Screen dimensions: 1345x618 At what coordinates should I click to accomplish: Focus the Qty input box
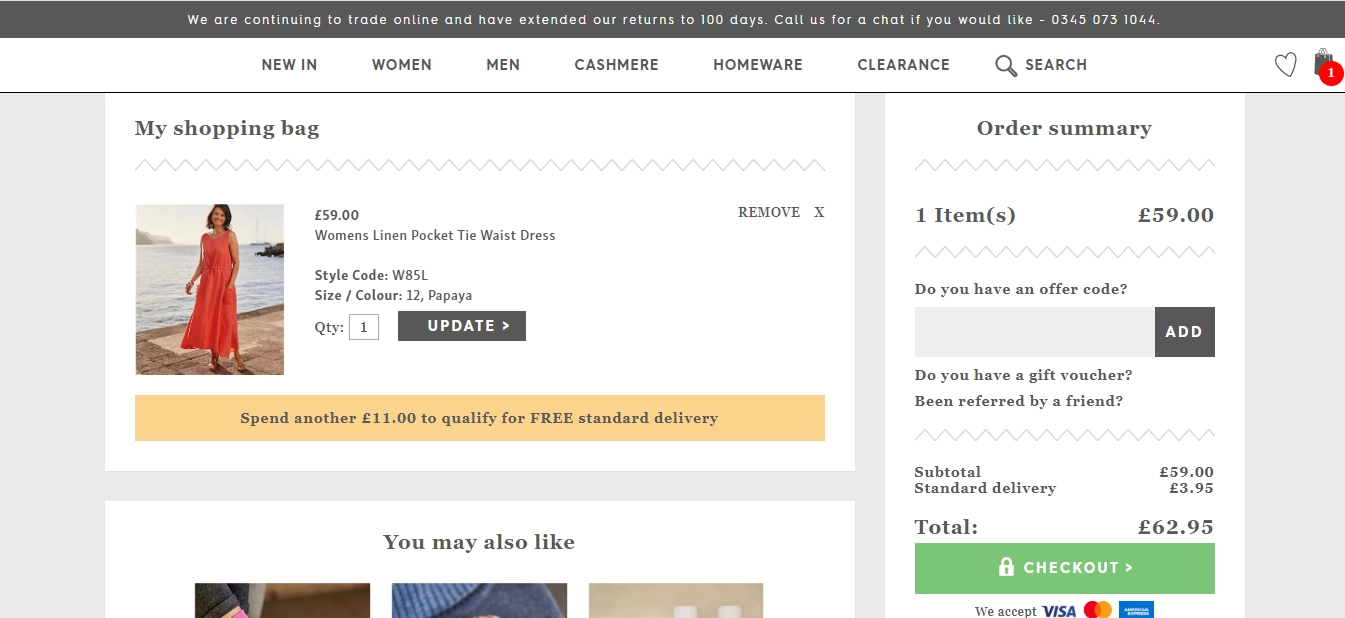[364, 327]
